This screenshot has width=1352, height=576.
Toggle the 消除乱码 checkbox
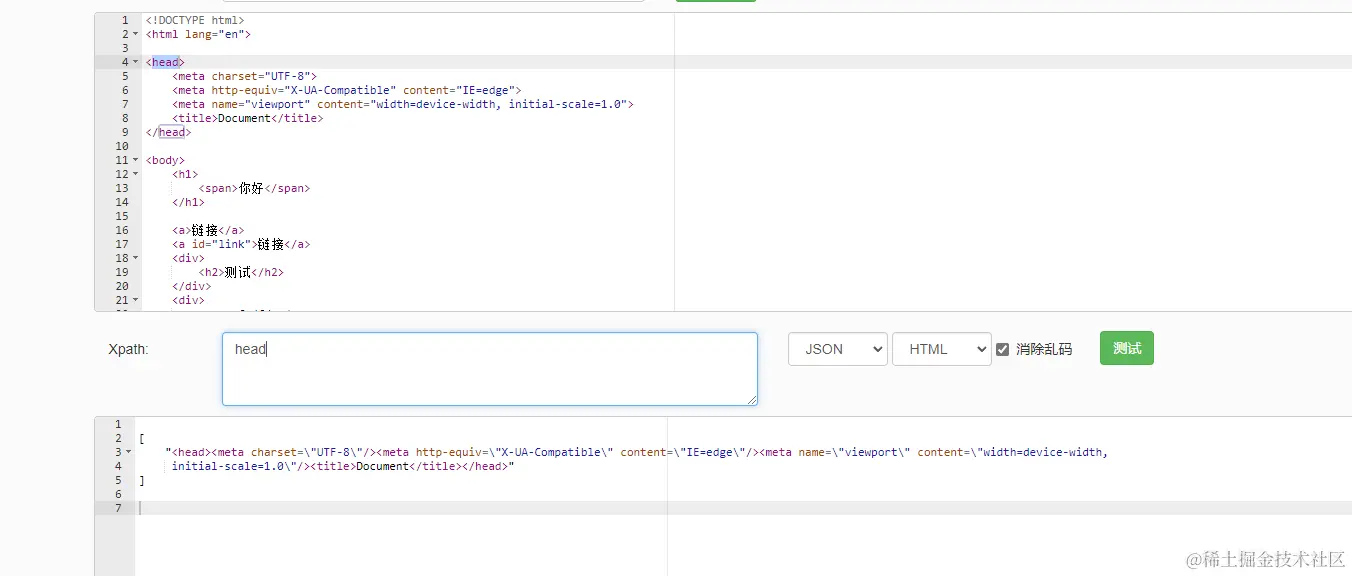coord(1002,349)
